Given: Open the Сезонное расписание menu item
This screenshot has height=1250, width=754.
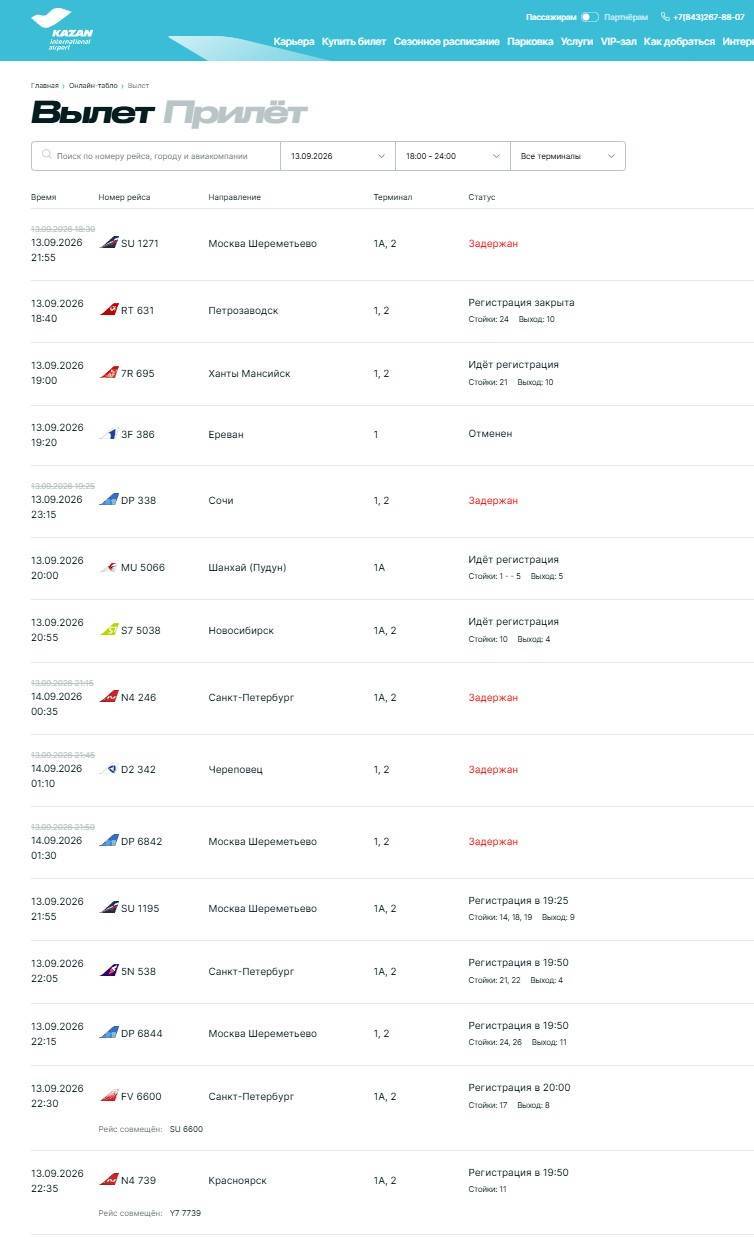Looking at the screenshot, I should coord(446,42).
